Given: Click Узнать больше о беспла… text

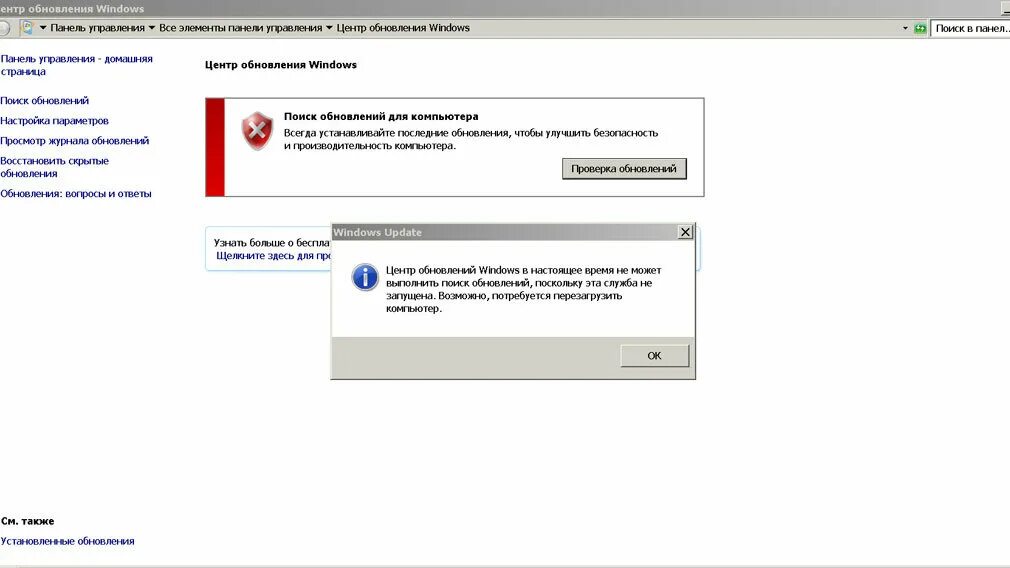Looking at the screenshot, I should [x=272, y=243].
